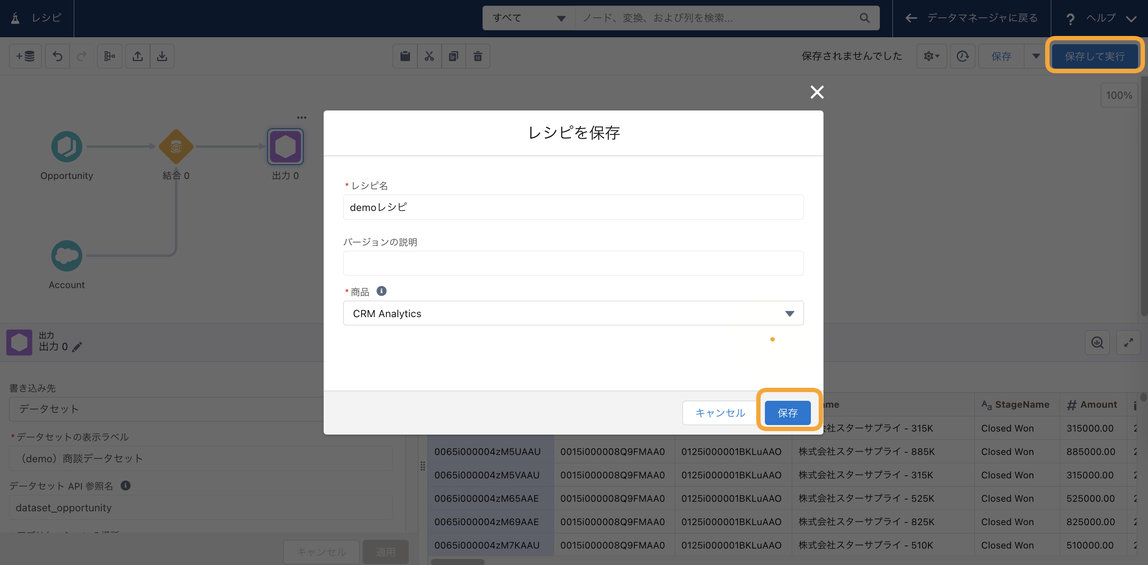Click cell 0065i000004zM7KAAU
1148x565 pixels.
click(491, 545)
